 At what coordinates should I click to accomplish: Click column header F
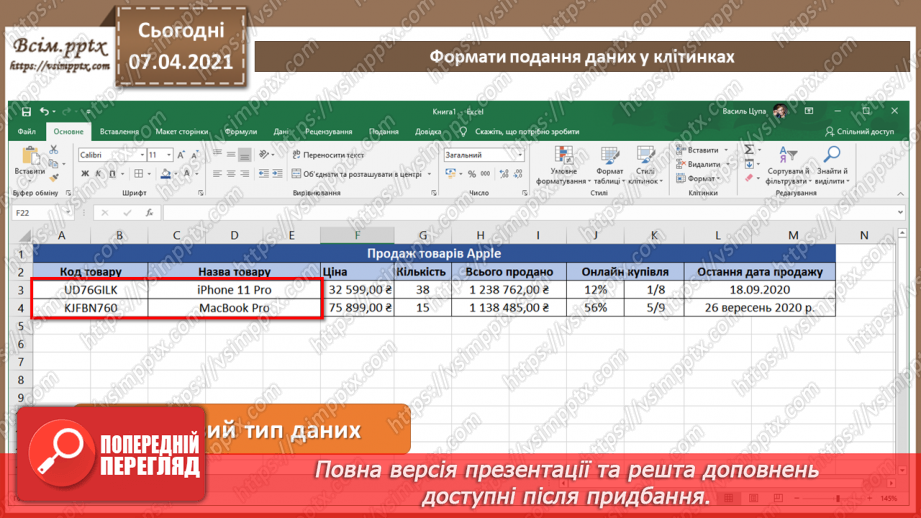click(x=357, y=235)
